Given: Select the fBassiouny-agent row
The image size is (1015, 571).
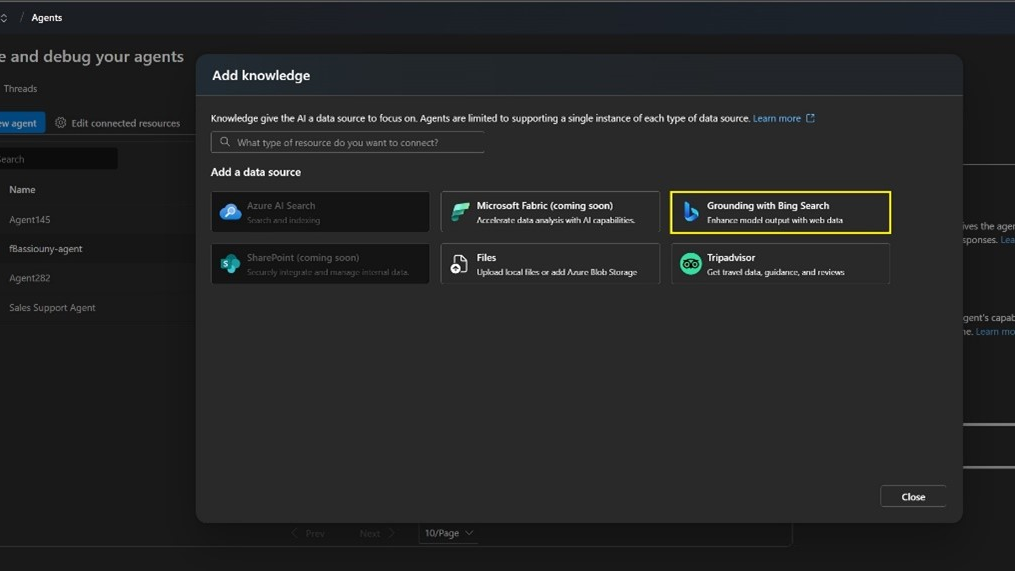Looking at the screenshot, I should (x=97, y=249).
